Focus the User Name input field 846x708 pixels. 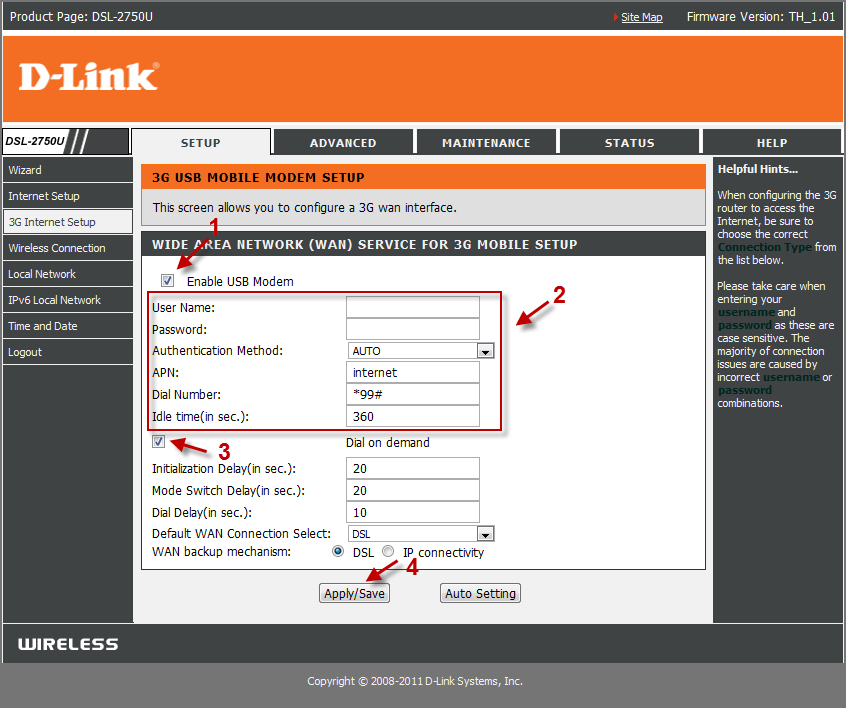[413, 307]
